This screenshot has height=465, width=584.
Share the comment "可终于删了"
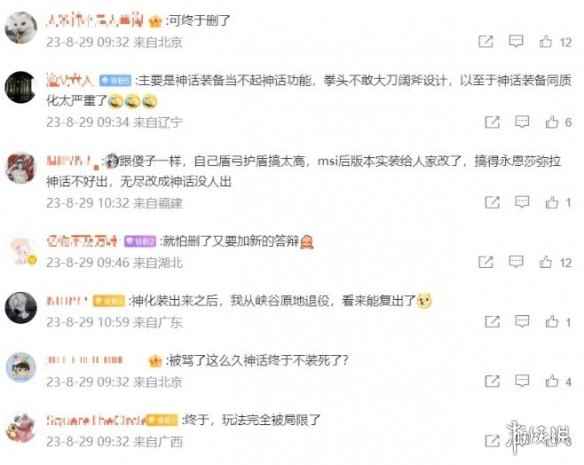coord(486,41)
